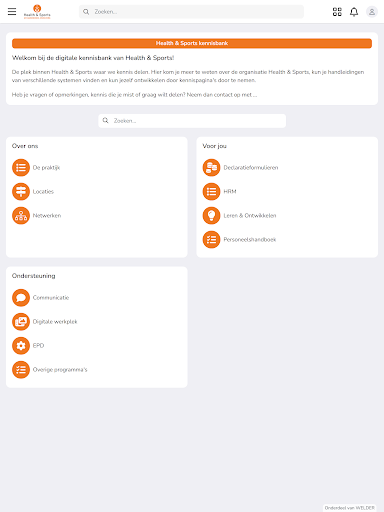This screenshot has height=512, width=384.
Task: Open the apps grid icon
Action: (337, 12)
